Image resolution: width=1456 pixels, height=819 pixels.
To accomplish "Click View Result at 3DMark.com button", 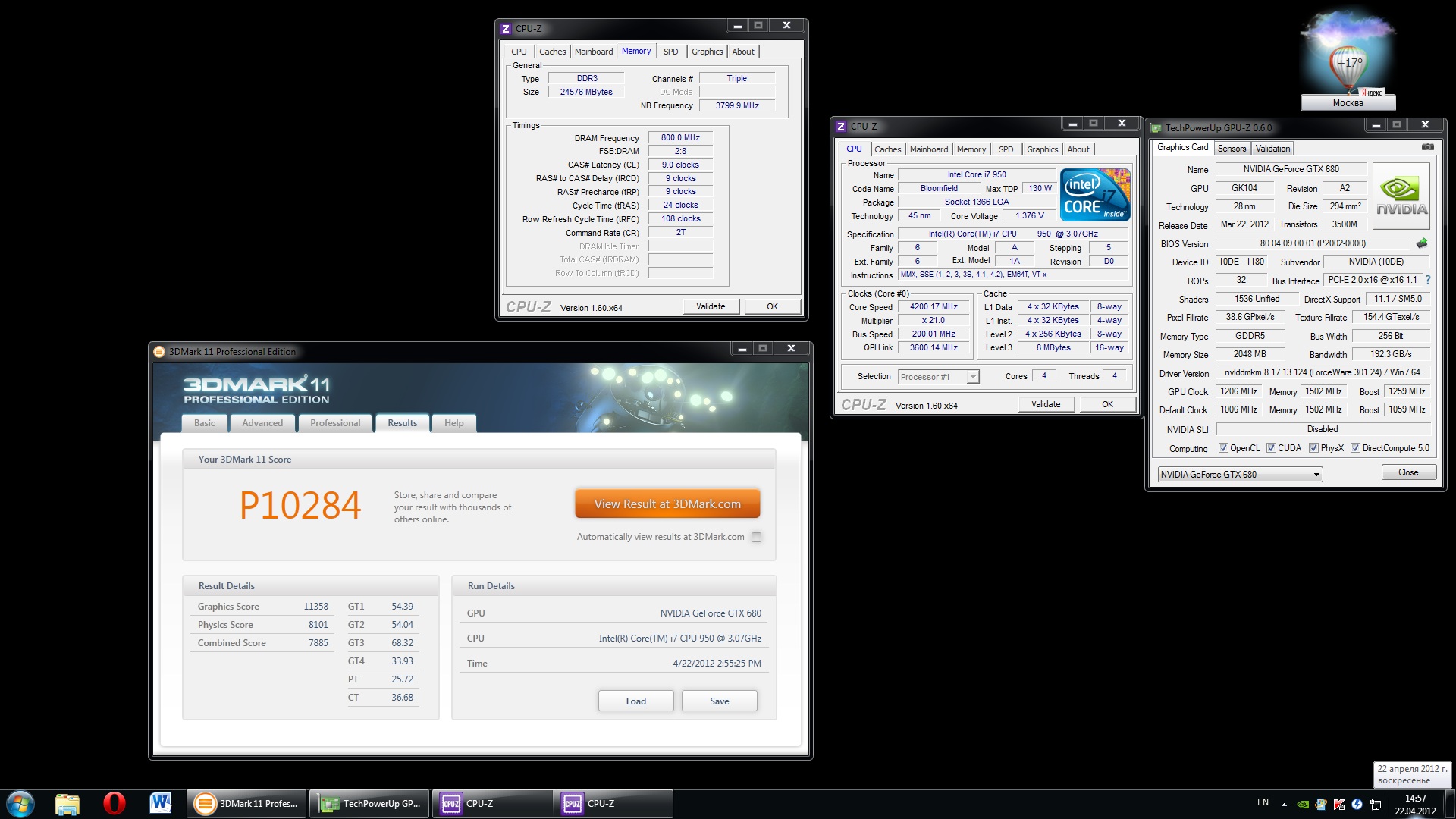I will coord(667,504).
